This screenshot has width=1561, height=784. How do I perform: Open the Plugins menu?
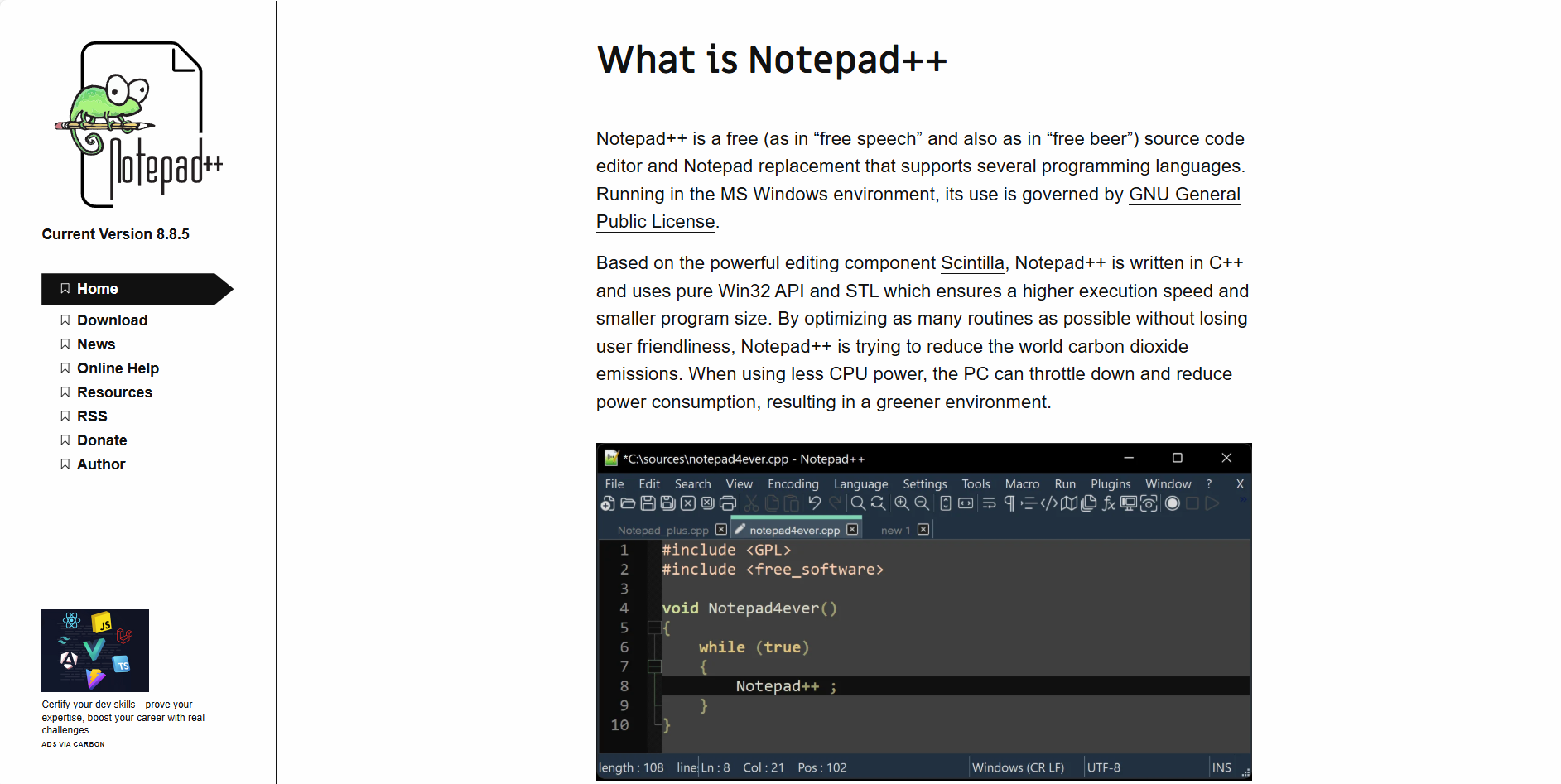click(x=1110, y=484)
